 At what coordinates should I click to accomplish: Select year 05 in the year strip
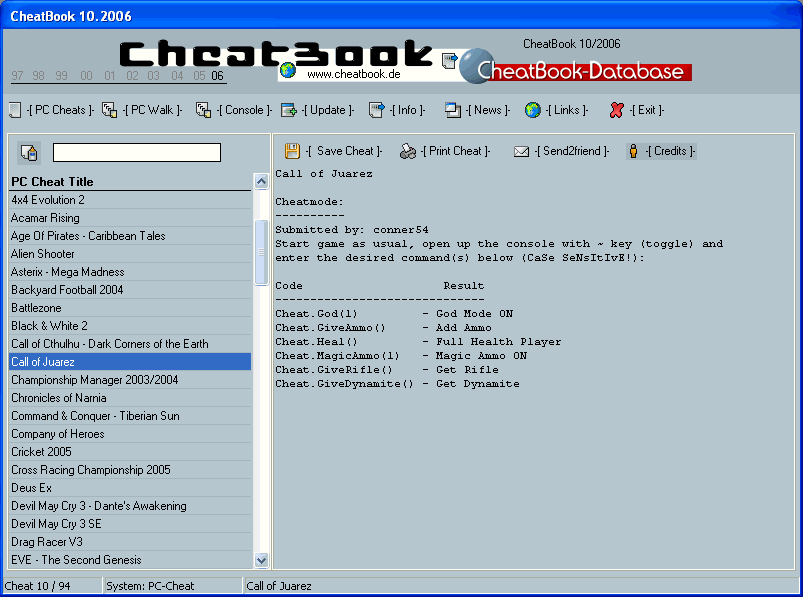(x=199, y=76)
